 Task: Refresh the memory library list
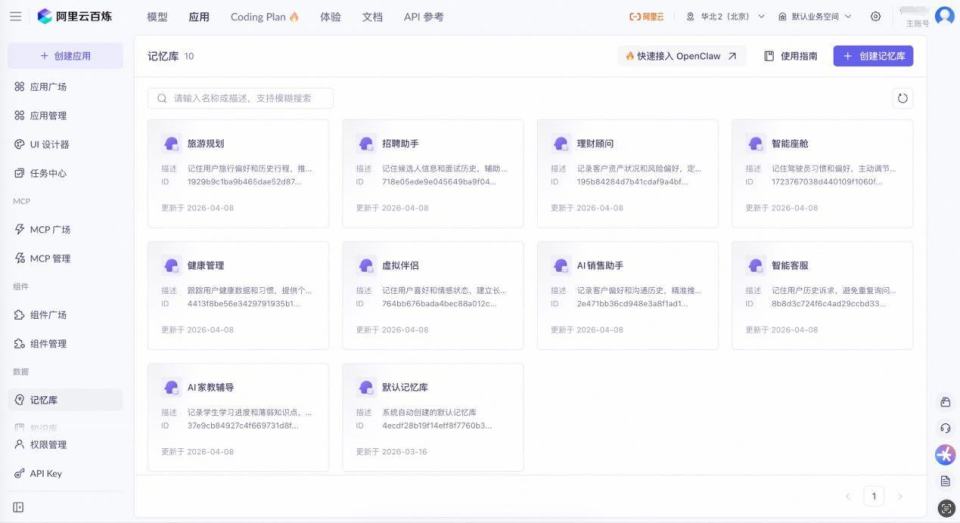pos(902,98)
